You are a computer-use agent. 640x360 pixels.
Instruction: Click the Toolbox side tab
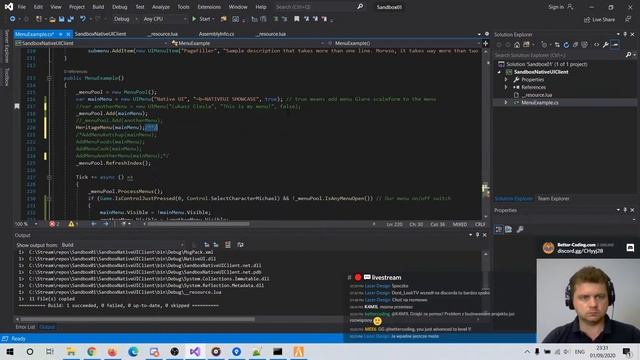(x=6, y=77)
